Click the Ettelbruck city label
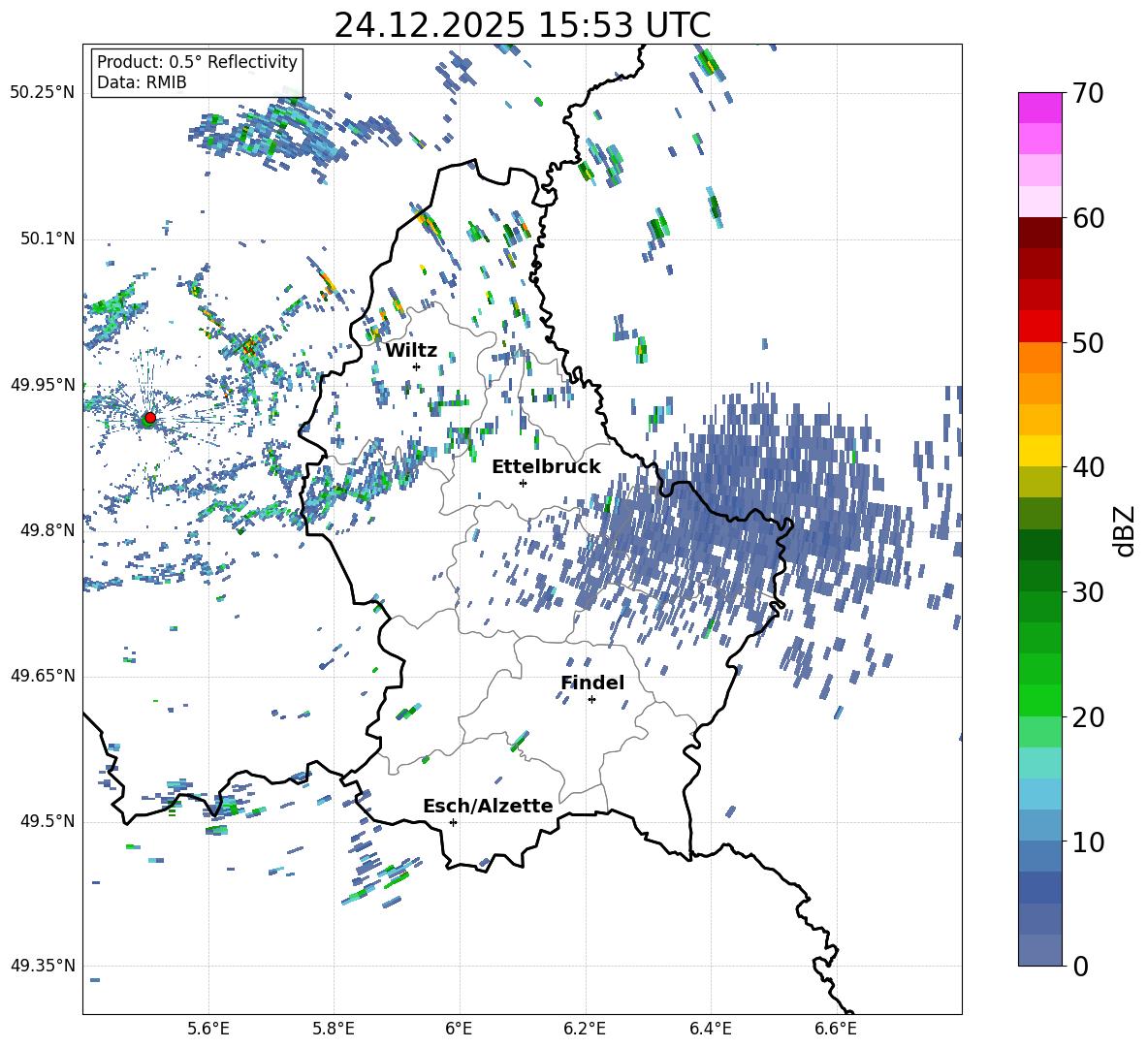 click(546, 467)
